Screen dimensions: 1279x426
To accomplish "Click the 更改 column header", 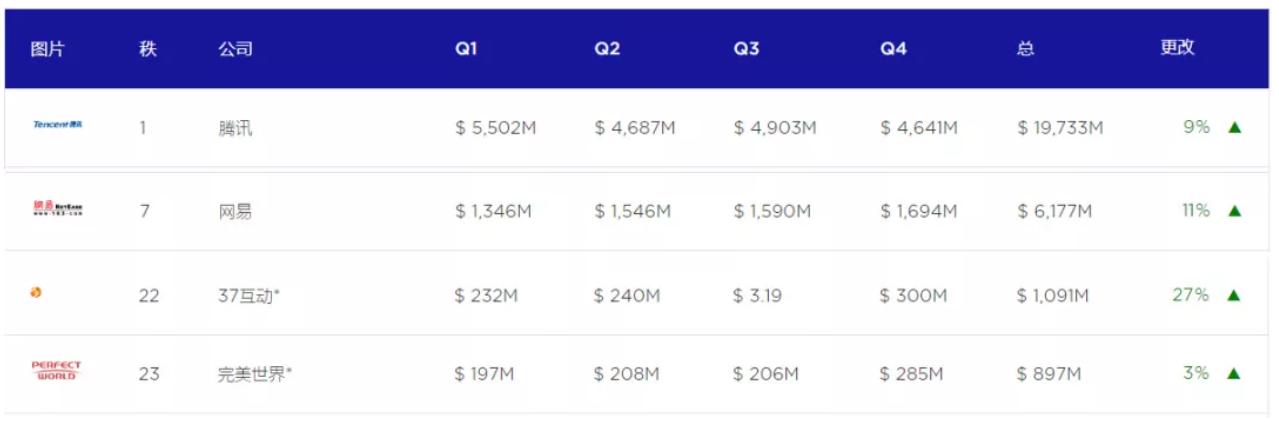I will pyautogui.click(x=1177, y=48).
